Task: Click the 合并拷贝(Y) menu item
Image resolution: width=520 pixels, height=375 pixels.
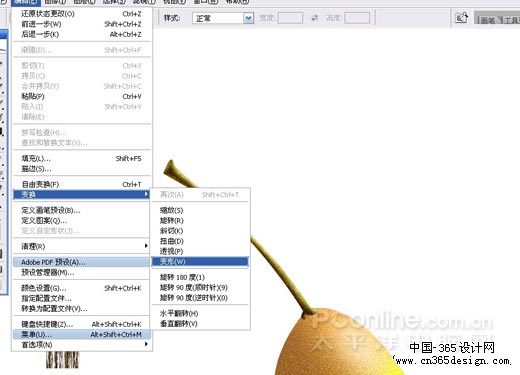Action: pyautogui.click(x=82, y=86)
